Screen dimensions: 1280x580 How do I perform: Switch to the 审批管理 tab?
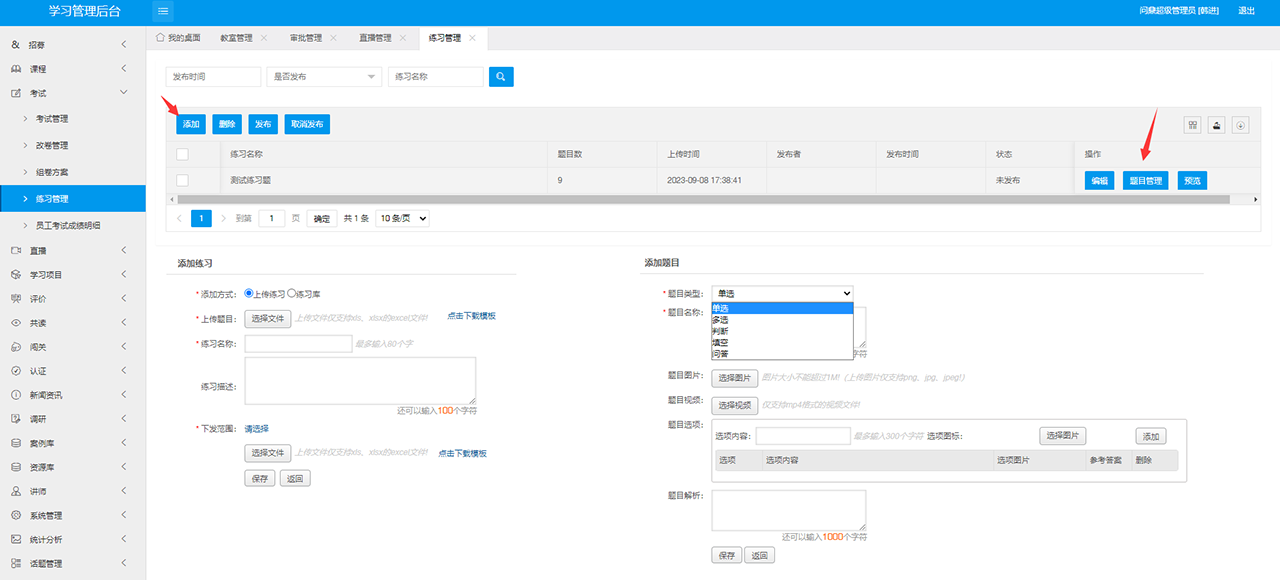point(305,38)
